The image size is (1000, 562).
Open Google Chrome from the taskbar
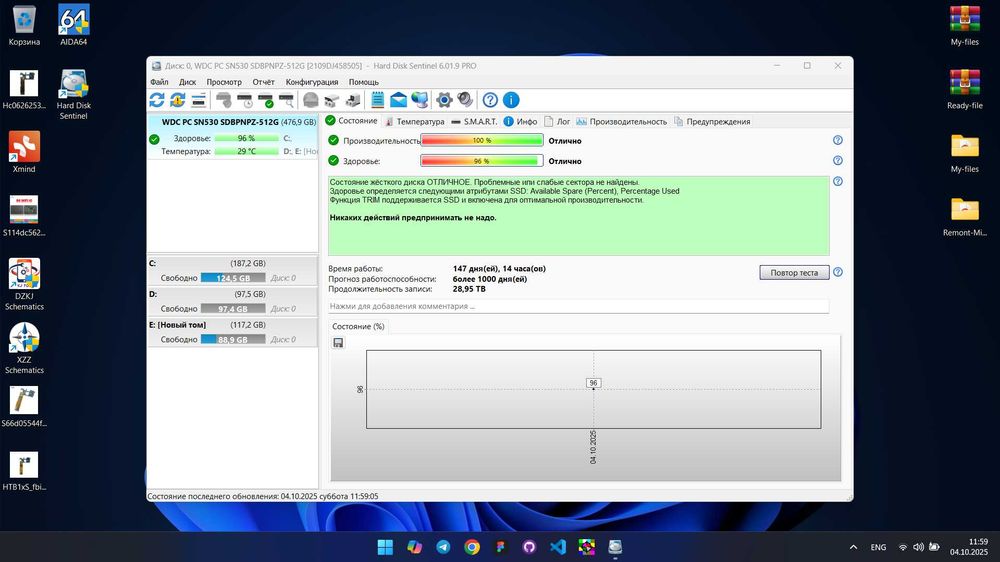[472, 547]
